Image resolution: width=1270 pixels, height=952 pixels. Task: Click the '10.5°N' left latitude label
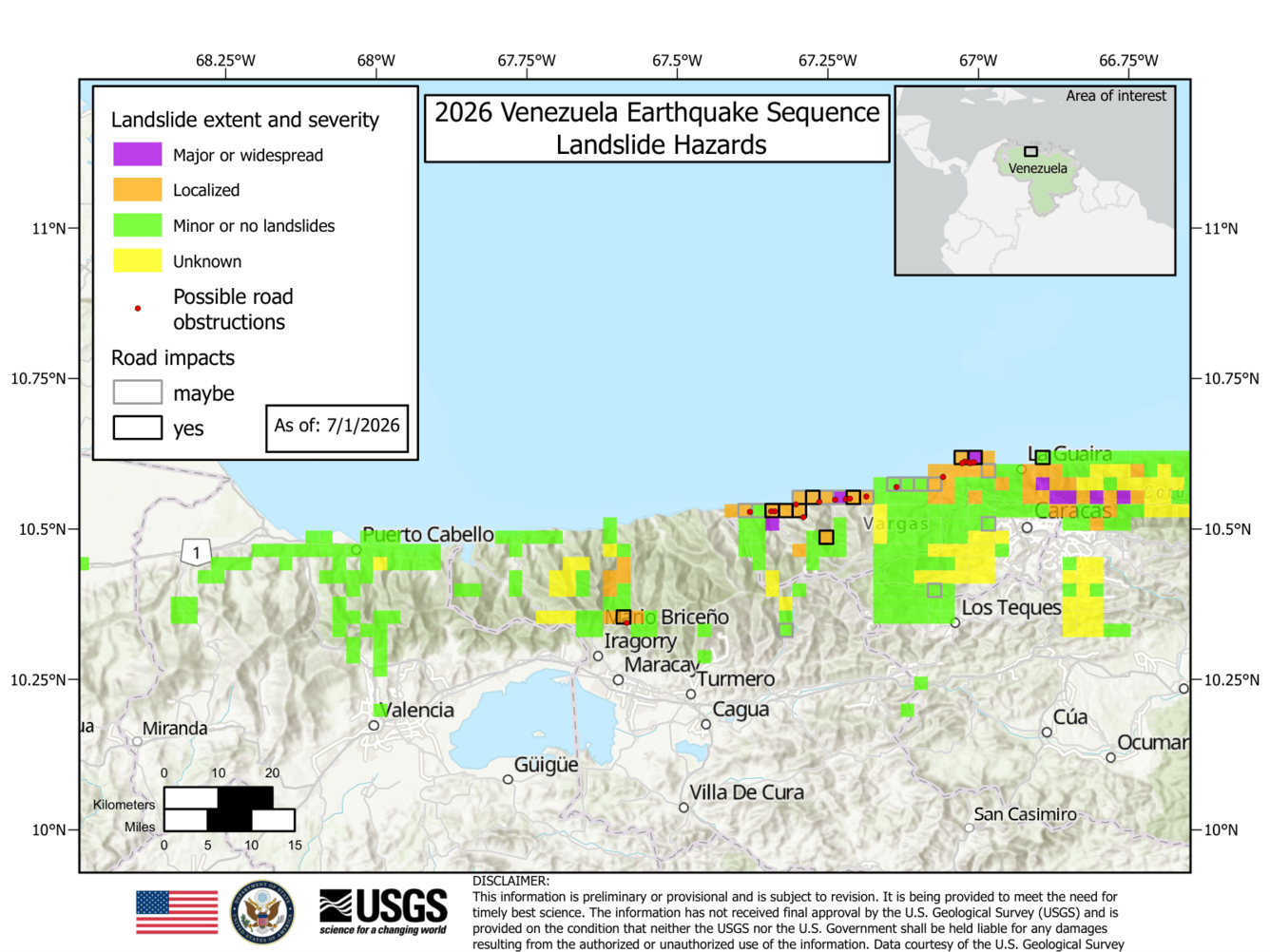point(43,529)
